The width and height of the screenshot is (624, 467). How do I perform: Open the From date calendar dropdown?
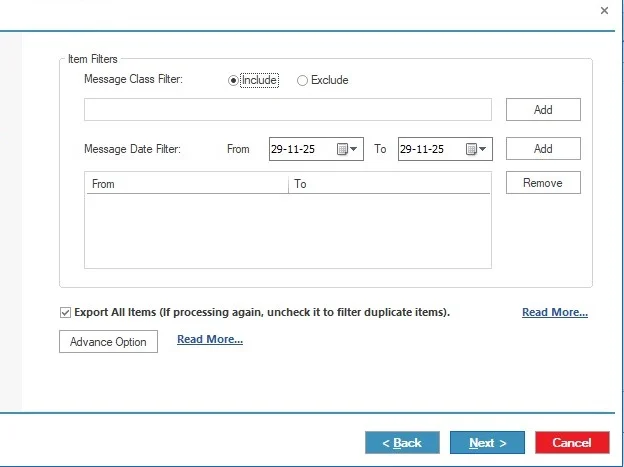pos(353,149)
